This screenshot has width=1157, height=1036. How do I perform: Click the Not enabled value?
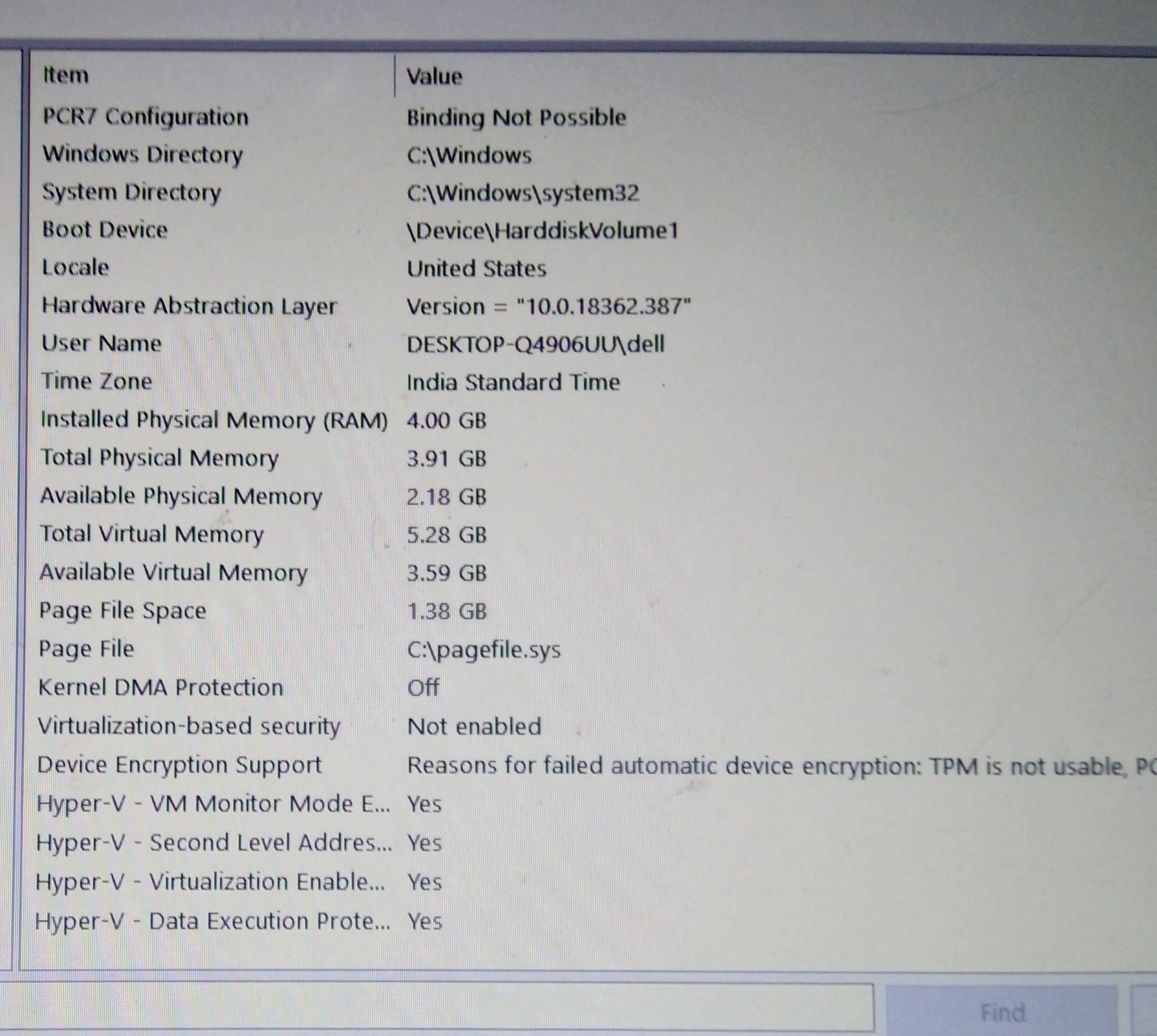point(474,727)
